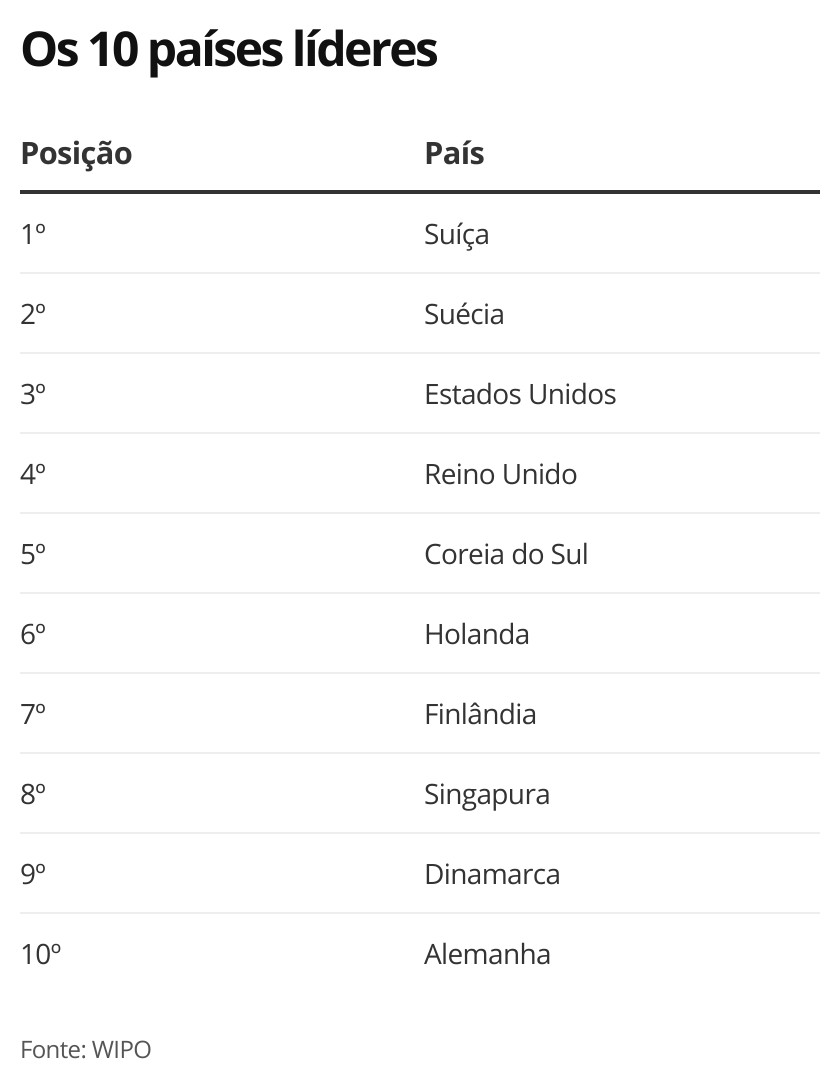Click the 1º position cell
This screenshot has height=1086, width=840.
coord(33,235)
